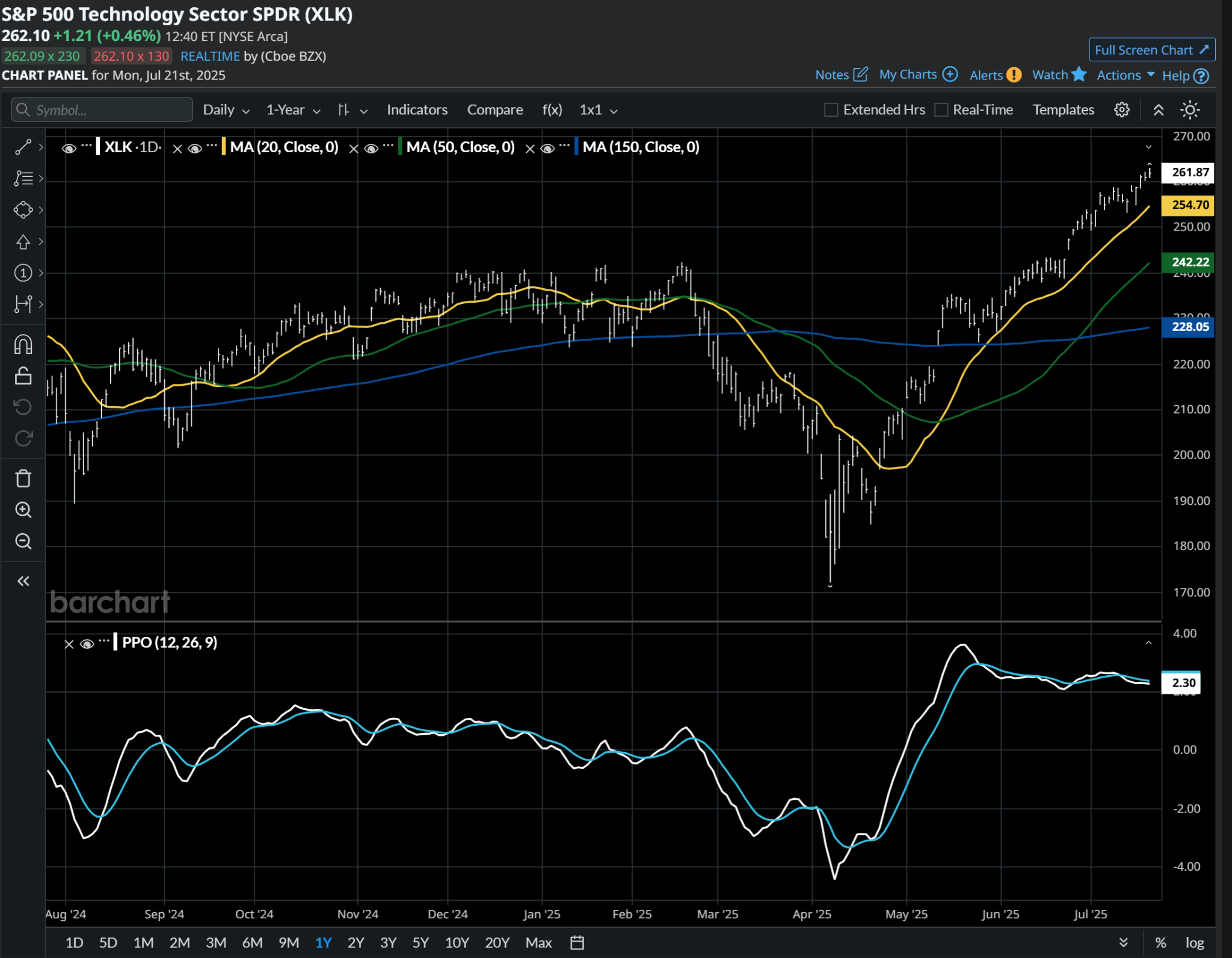
Task: Open chart settings gear
Action: click(1121, 110)
